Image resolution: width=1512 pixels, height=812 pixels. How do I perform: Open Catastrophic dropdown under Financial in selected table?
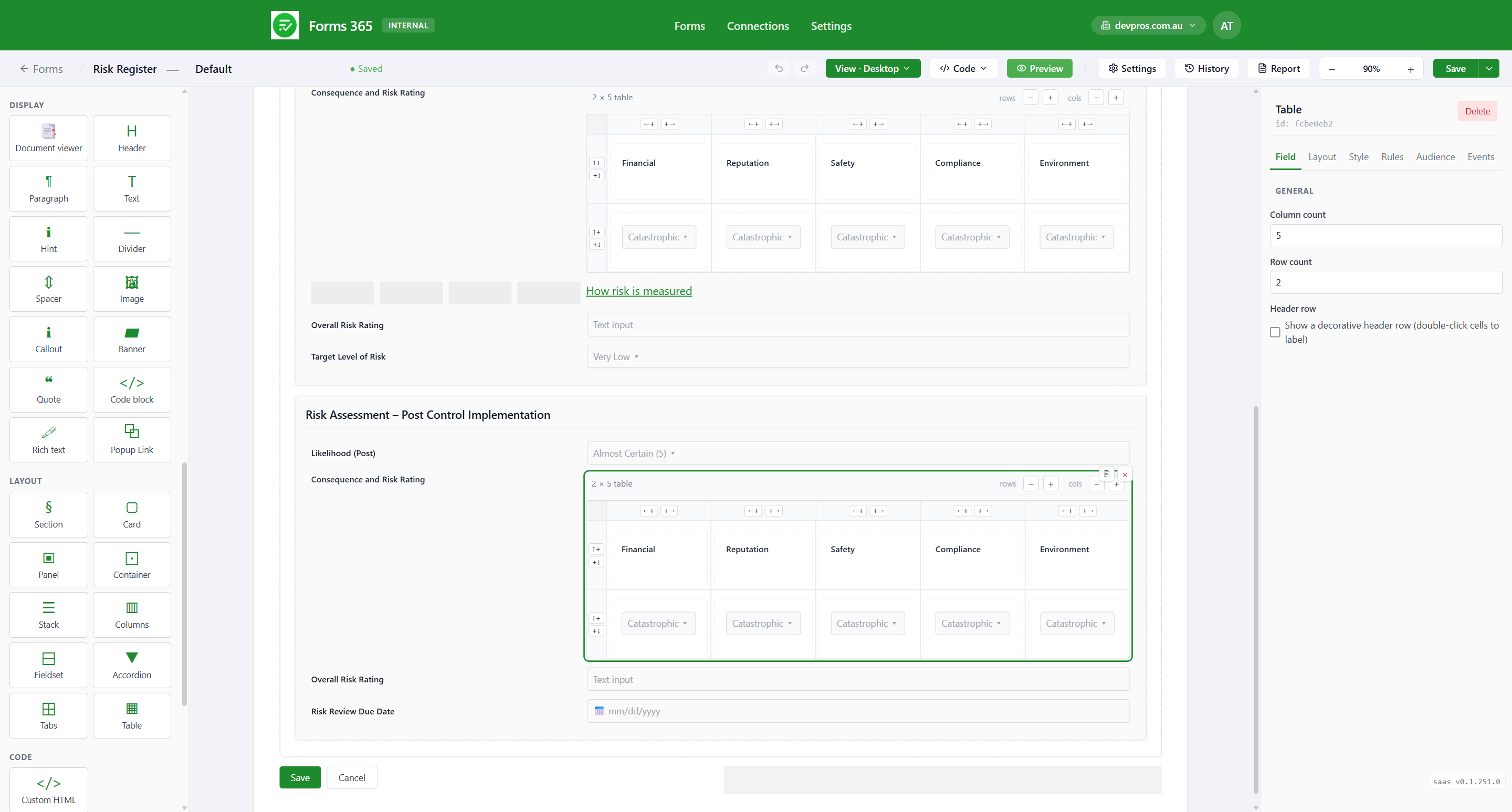point(658,623)
